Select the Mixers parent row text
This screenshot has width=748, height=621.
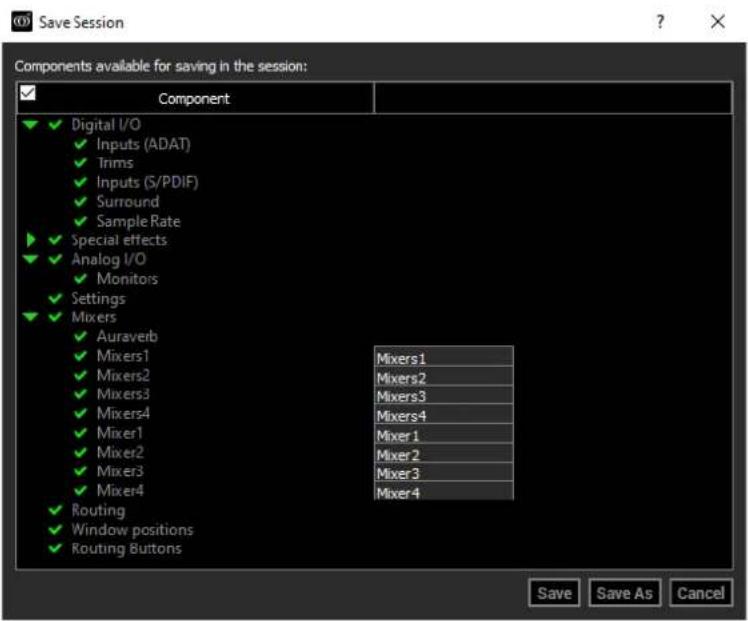click(x=94, y=317)
